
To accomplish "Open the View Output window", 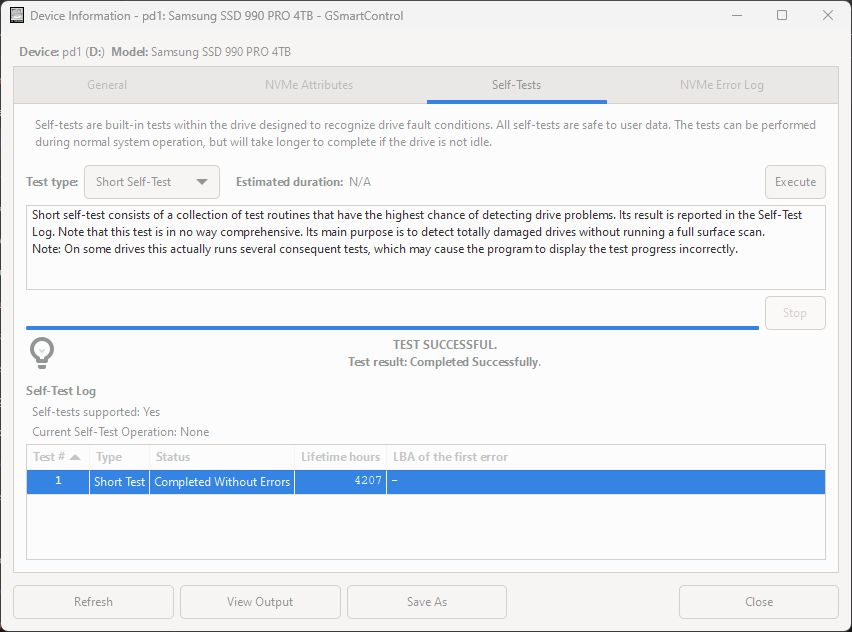I will point(260,601).
